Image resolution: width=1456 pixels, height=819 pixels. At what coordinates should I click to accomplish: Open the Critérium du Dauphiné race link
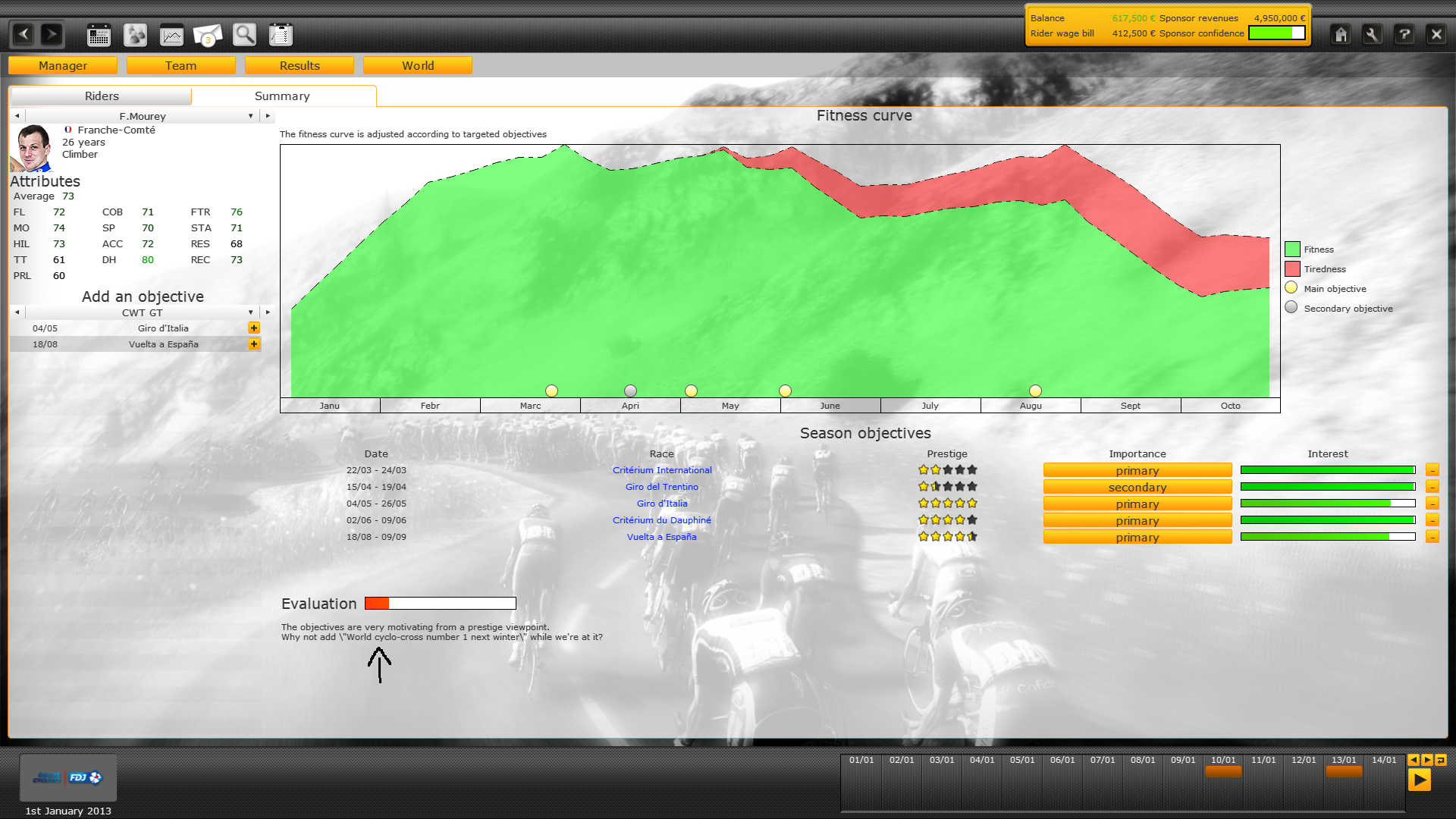(661, 520)
